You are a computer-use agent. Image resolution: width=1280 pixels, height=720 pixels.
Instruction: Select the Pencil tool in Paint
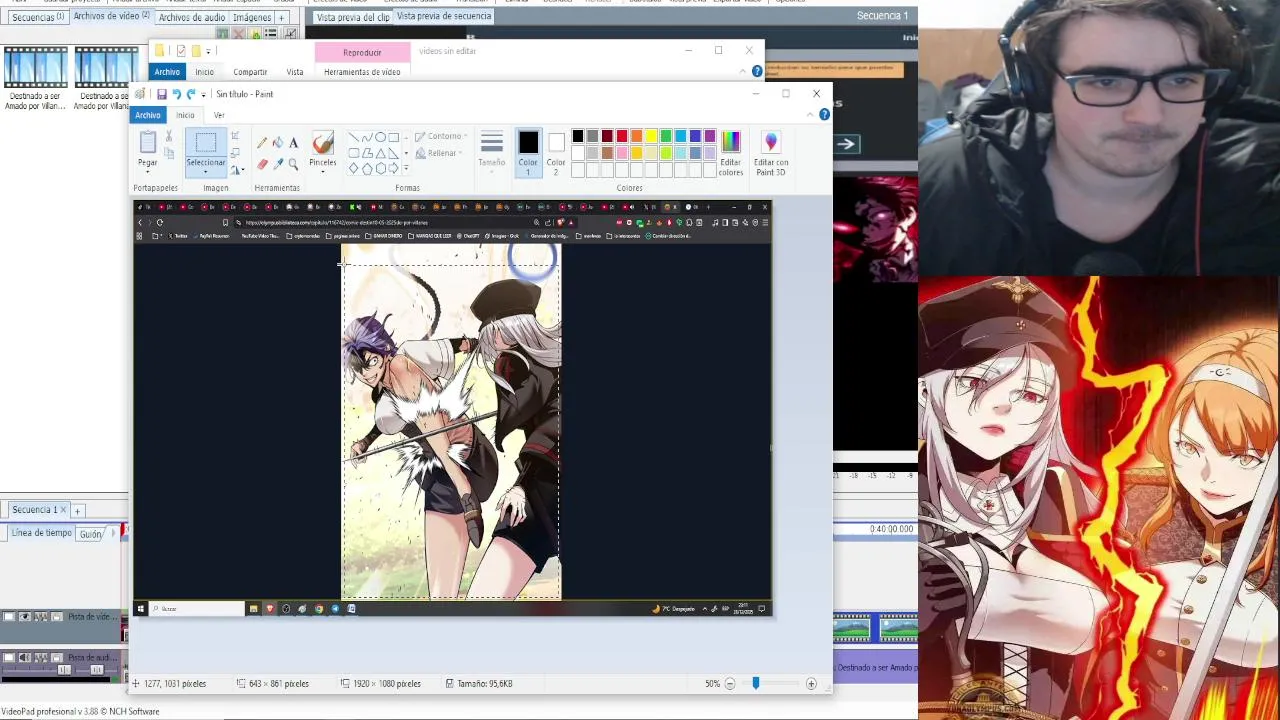pos(262,143)
